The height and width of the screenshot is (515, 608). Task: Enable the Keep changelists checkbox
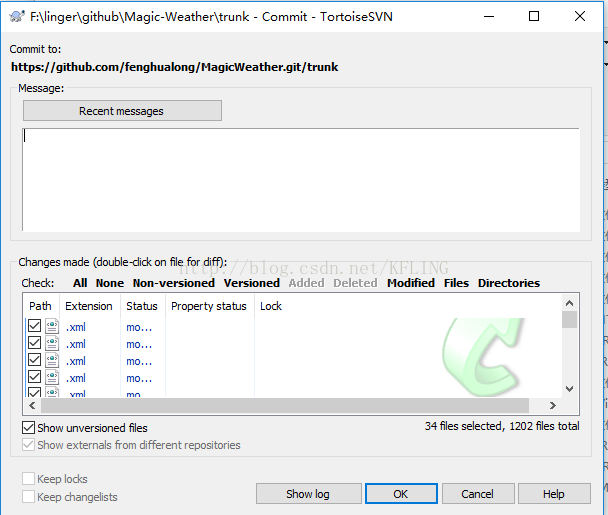click(x=28, y=497)
